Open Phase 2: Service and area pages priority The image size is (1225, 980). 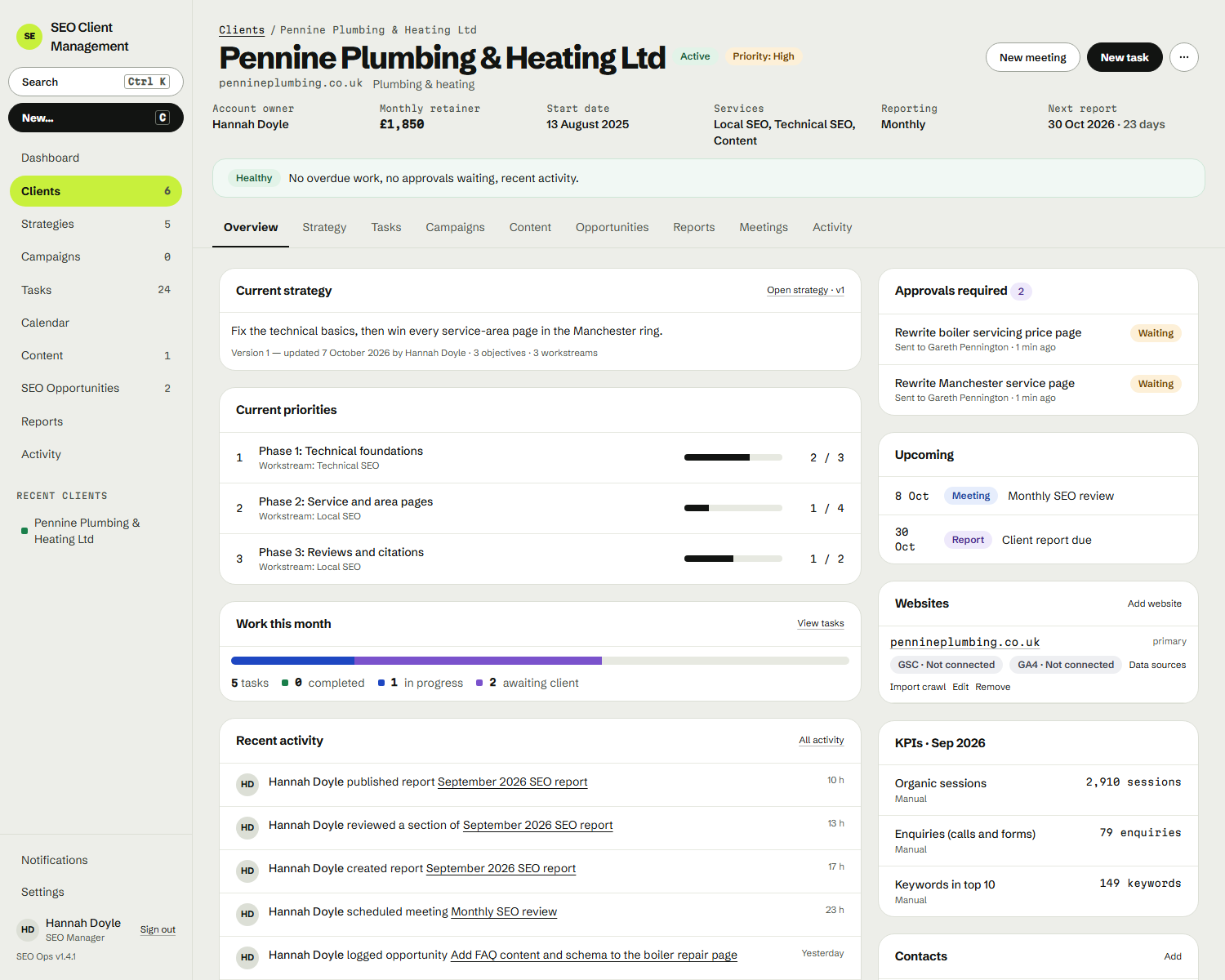coord(540,508)
